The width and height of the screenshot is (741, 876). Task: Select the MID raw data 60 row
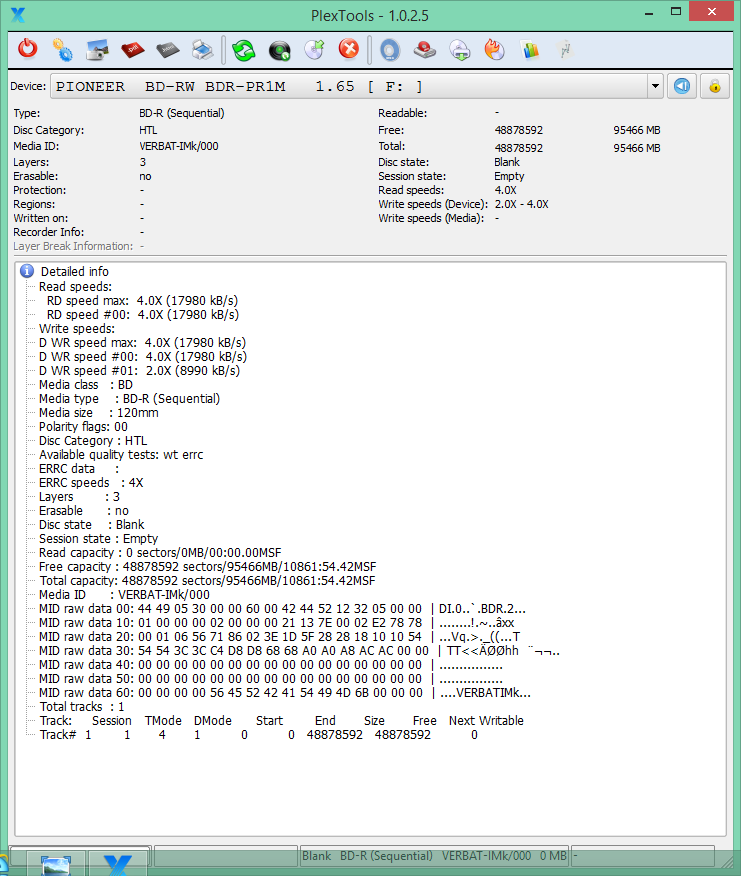coord(284,693)
